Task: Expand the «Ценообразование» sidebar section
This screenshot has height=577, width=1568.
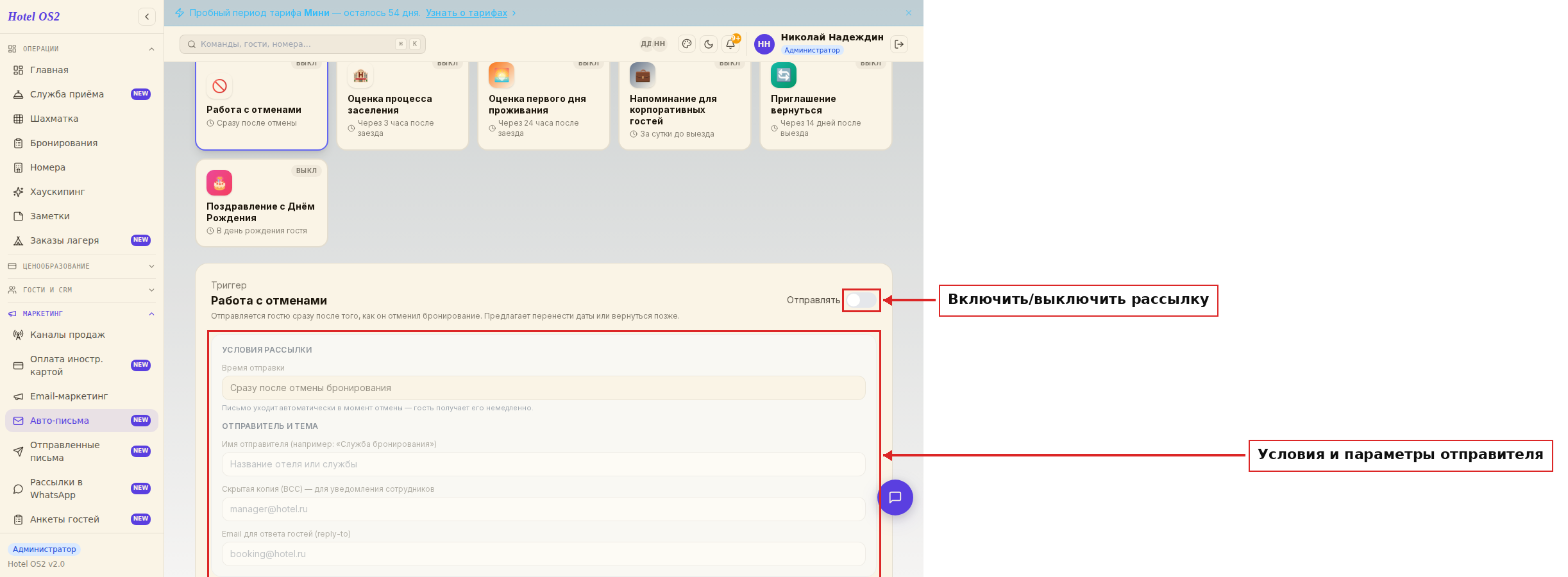Action: (81, 266)
